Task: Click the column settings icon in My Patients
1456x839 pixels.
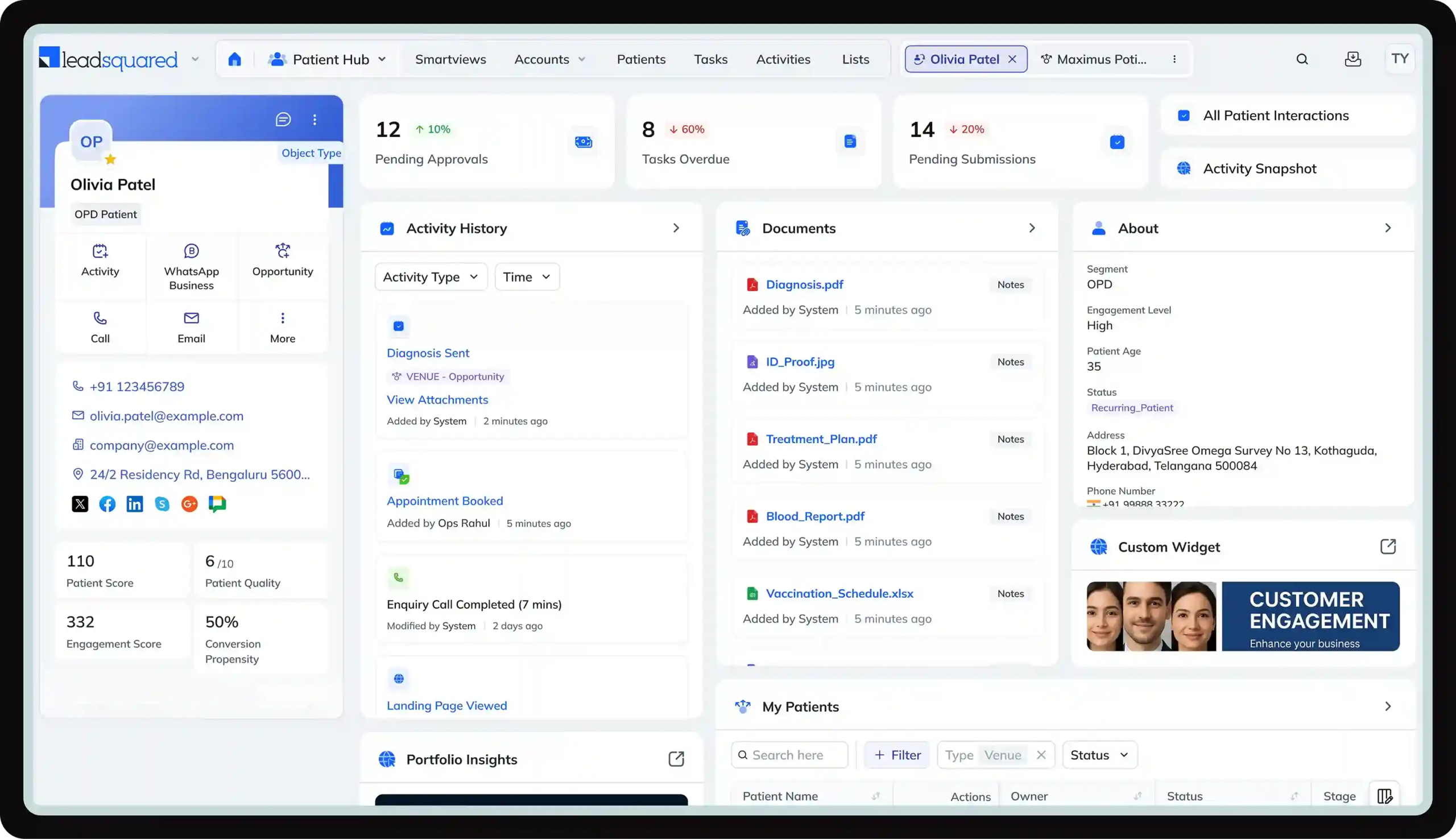Action: [x=1384, y=796]
